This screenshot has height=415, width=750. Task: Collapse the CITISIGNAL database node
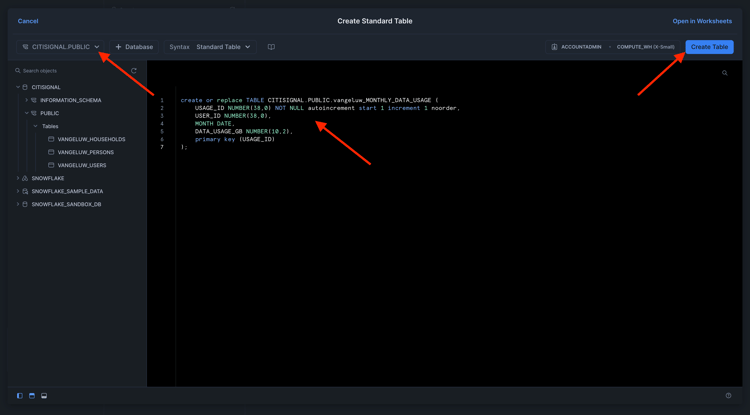pos(18,87)
